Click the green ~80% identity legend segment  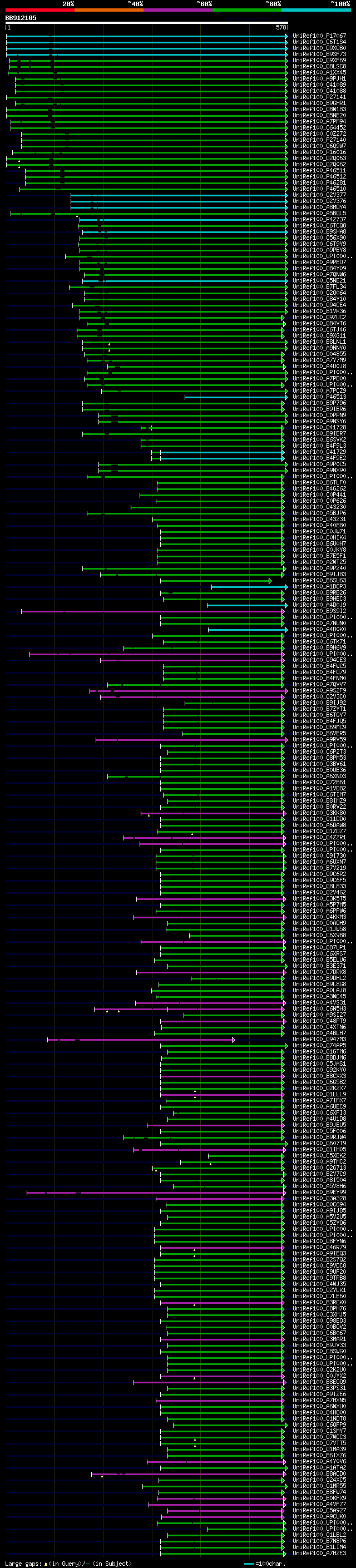pos(247,10)
